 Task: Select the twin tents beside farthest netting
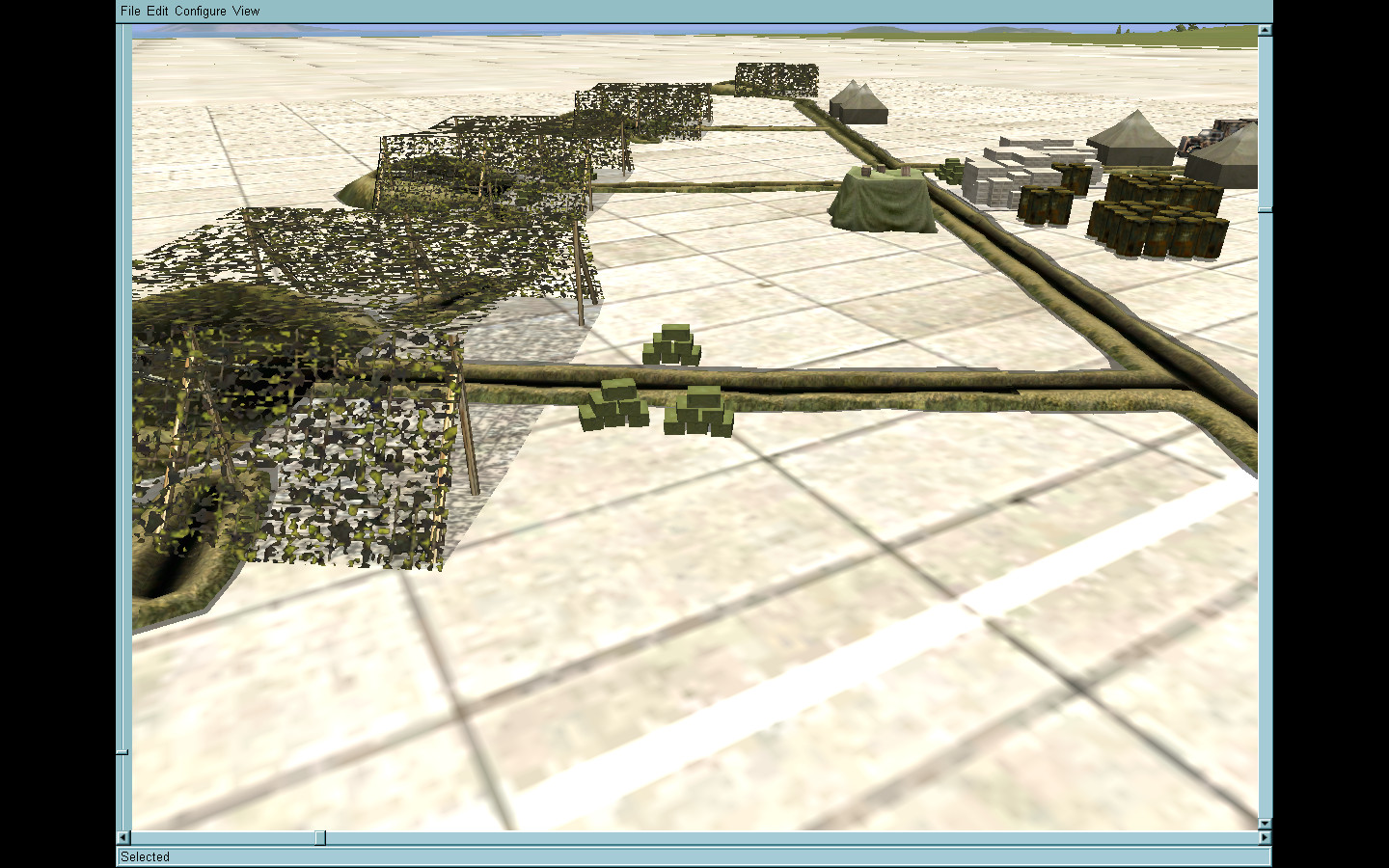tap(857, 102)
